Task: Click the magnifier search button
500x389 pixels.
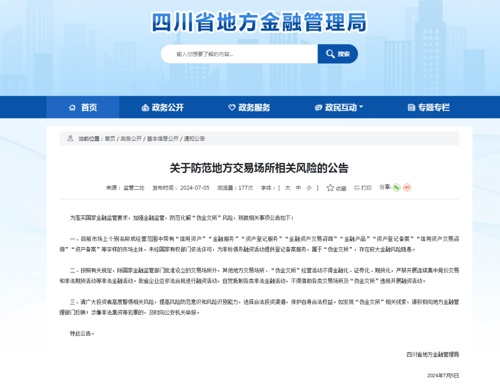Action: [x=338, y=54]
